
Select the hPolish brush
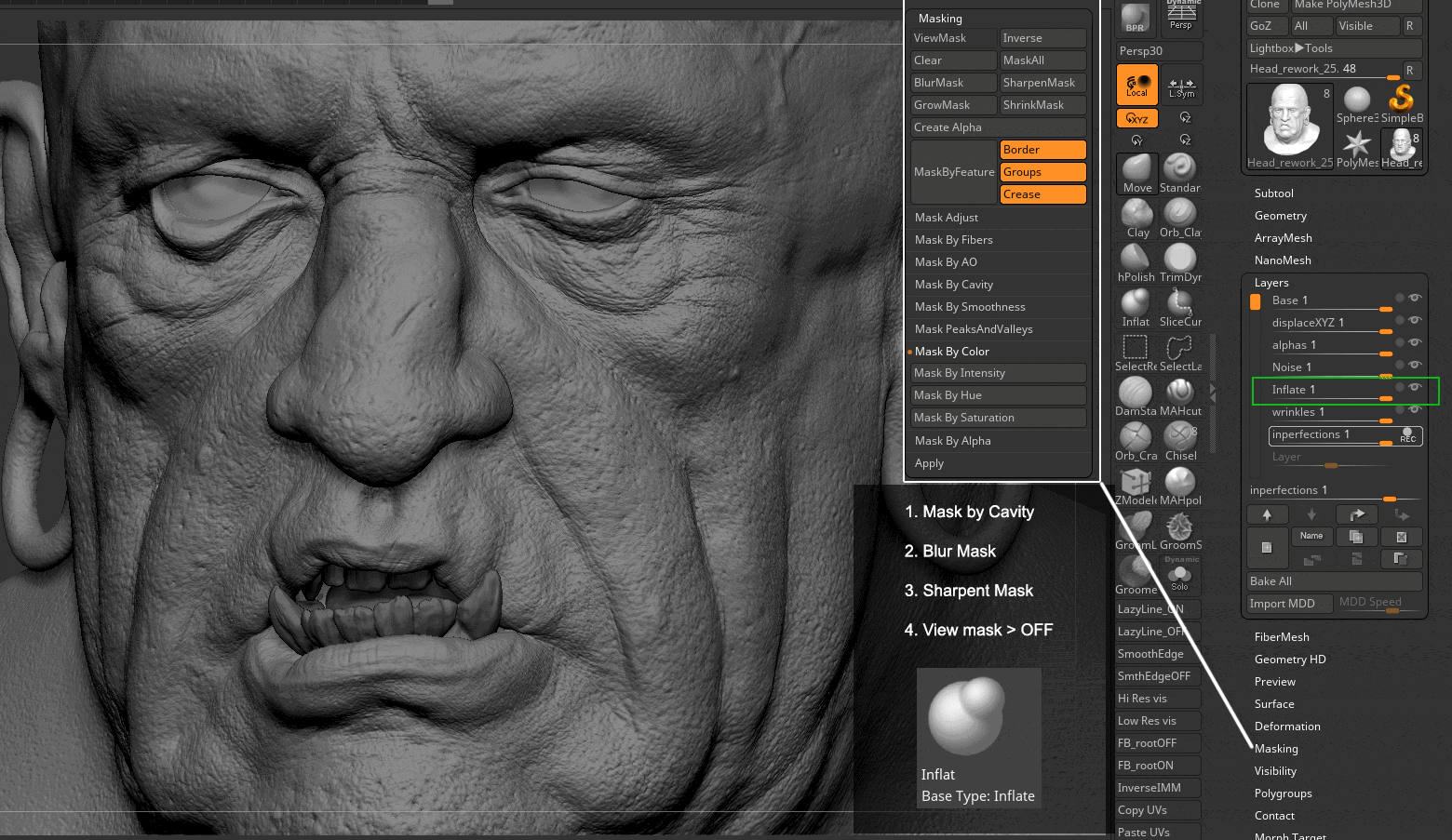pyautogui.click(x=1136, y=263)
